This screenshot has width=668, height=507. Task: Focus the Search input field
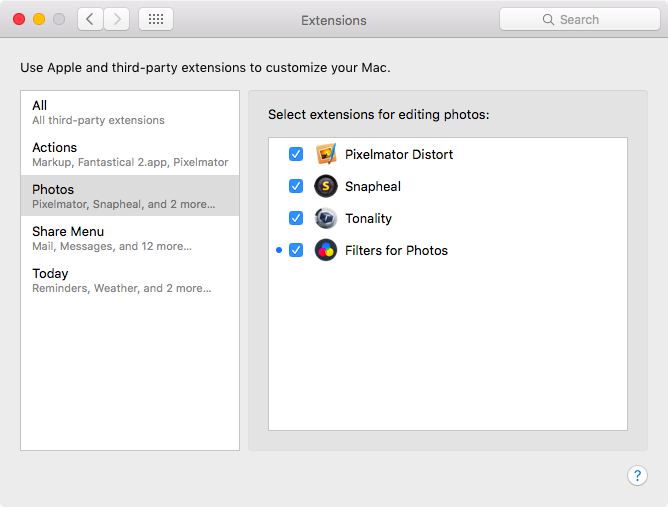click(x=580, y=19)
